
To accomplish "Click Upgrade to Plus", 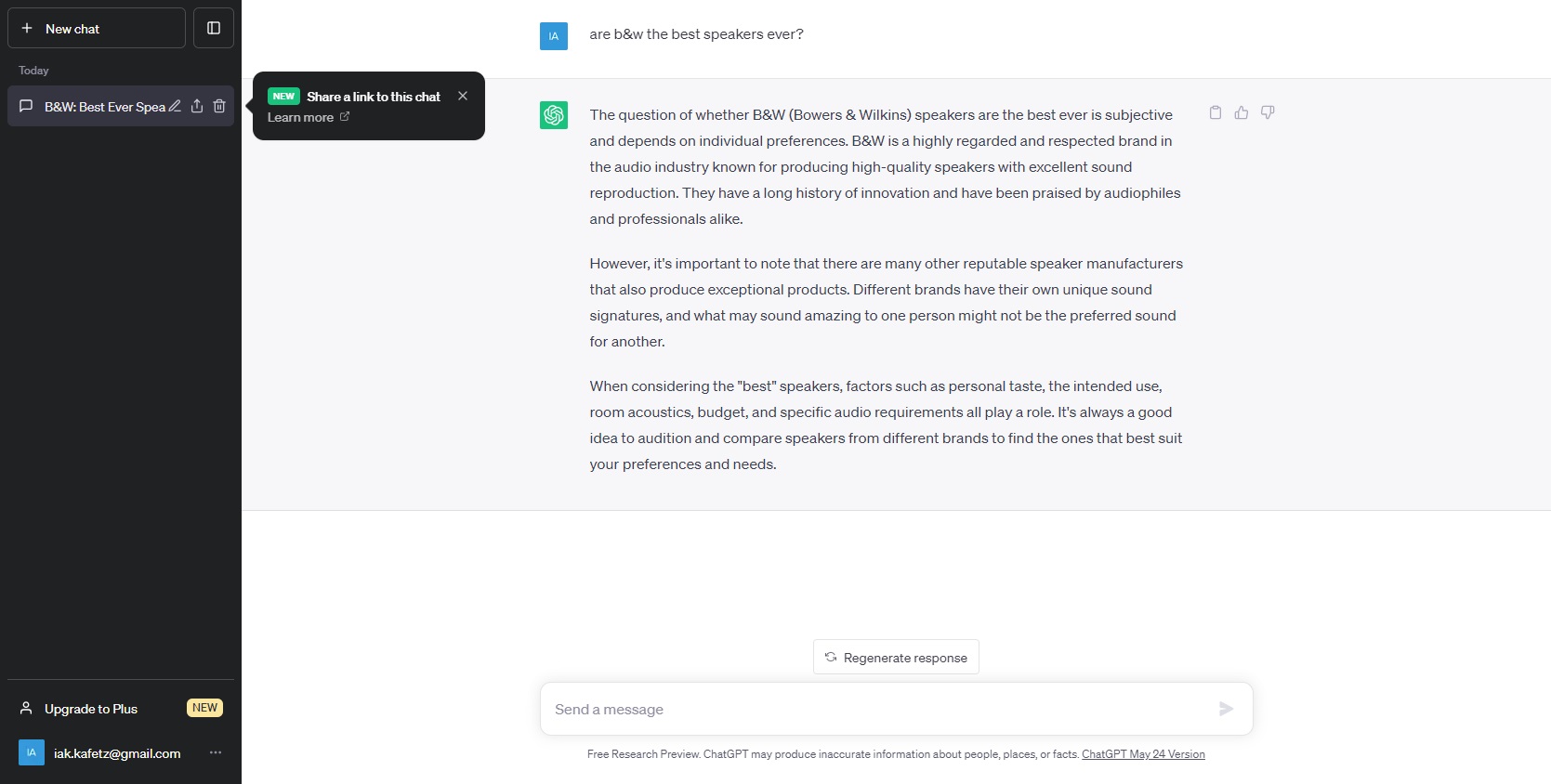I will pyautogui.click(x=91, y=709).
